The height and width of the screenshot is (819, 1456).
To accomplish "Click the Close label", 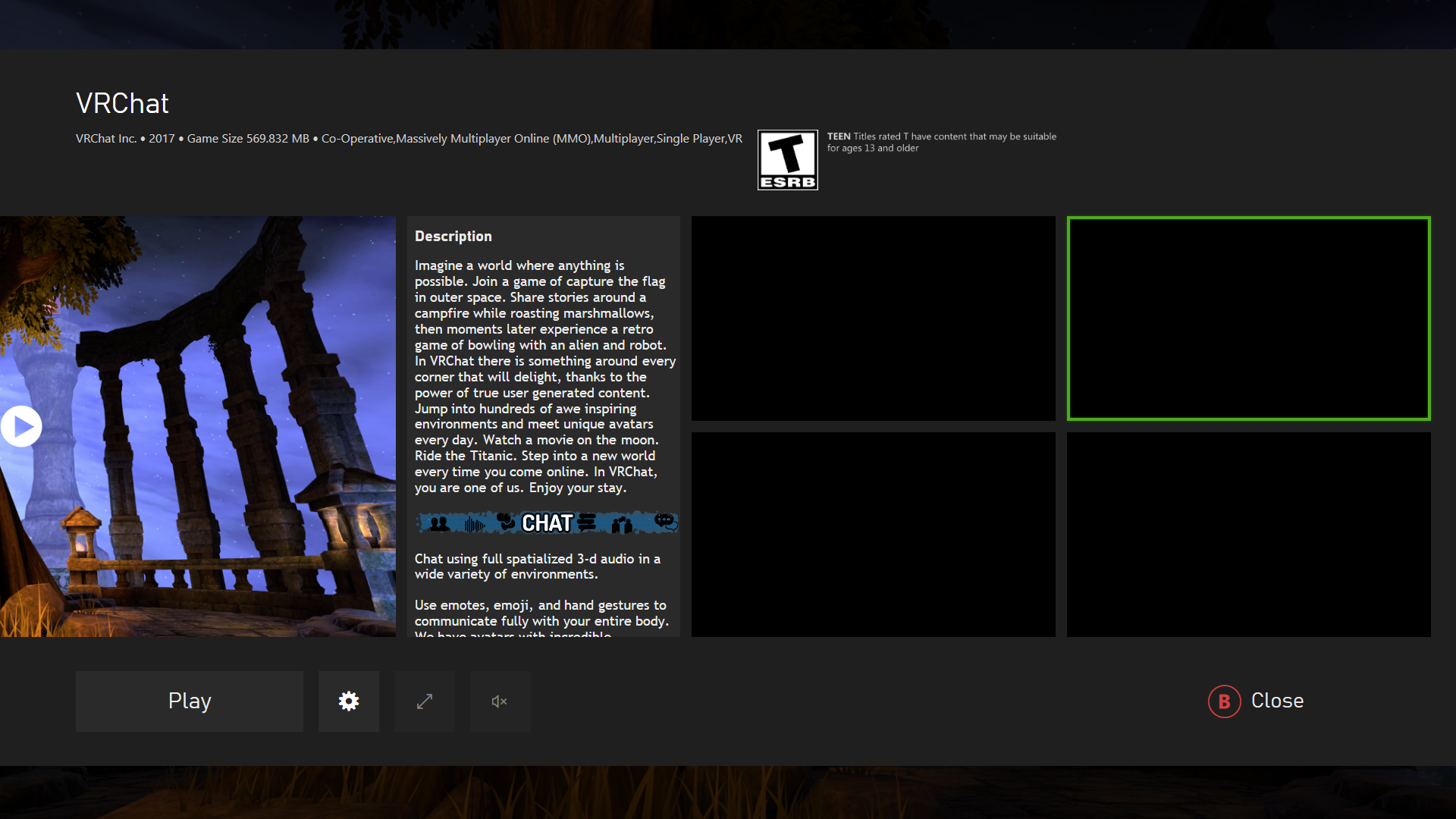I will tap(1277, 701).
